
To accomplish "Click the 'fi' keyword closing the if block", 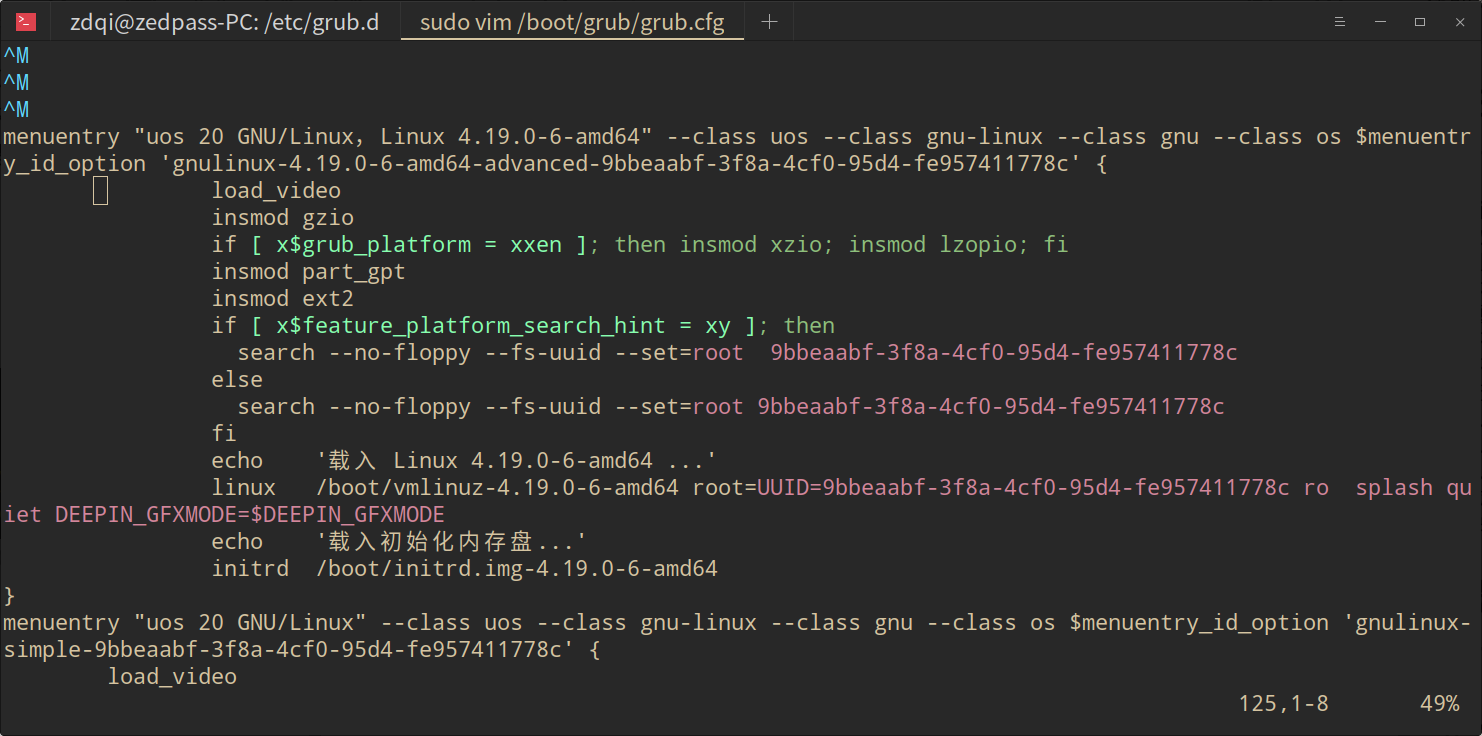I will click(224, 433).
